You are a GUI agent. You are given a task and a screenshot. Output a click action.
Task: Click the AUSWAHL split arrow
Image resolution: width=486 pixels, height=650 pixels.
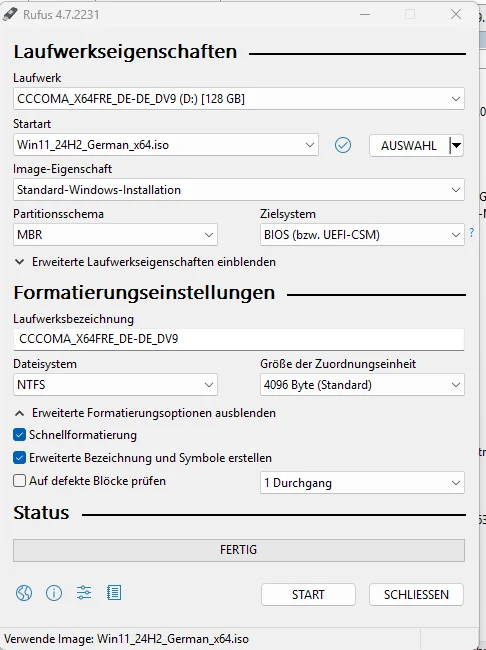click(456, 146)
